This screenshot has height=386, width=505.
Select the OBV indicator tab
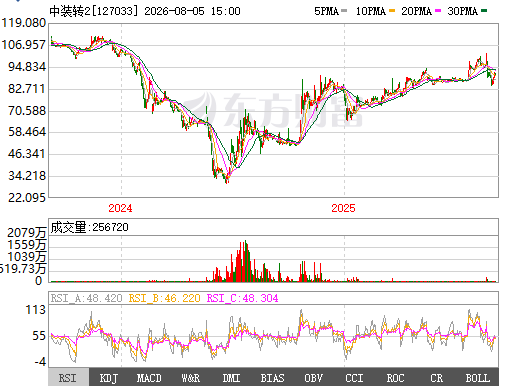tap(313, 378)
